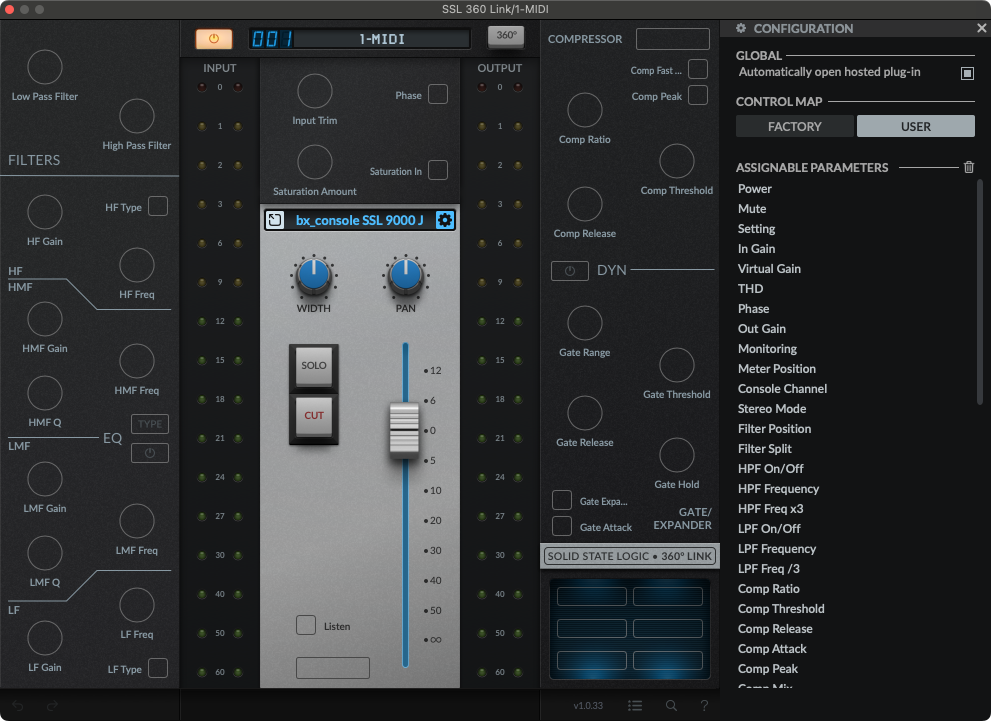Click the channel volume fader handle
991x721 pixels.
point(404,431)
